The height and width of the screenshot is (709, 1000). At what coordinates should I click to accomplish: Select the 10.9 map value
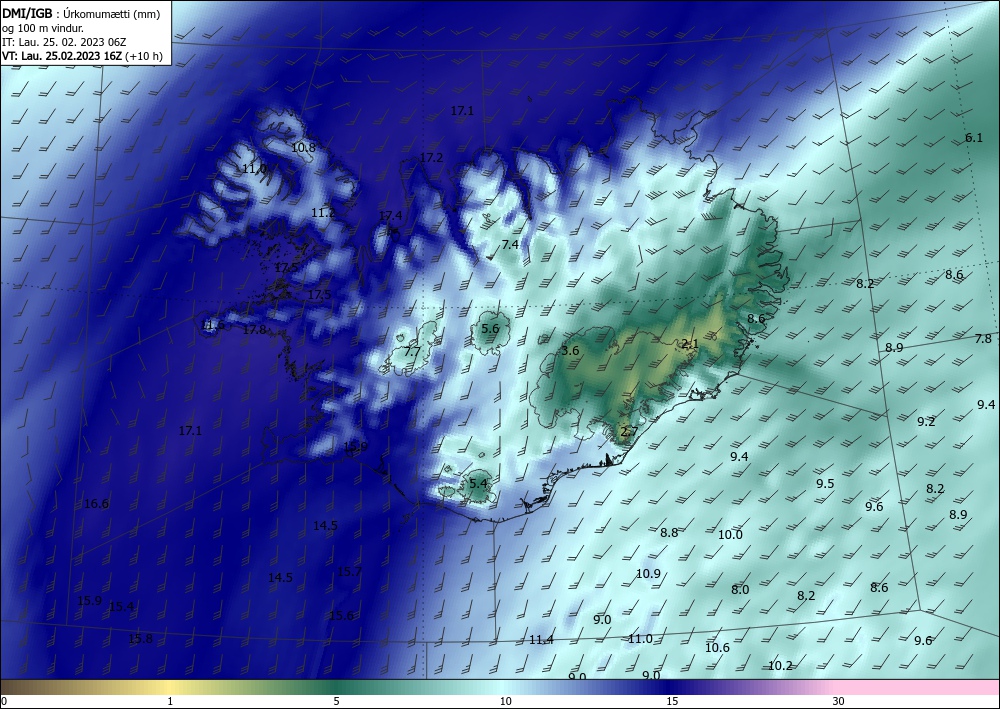click(x=648, y=573)
